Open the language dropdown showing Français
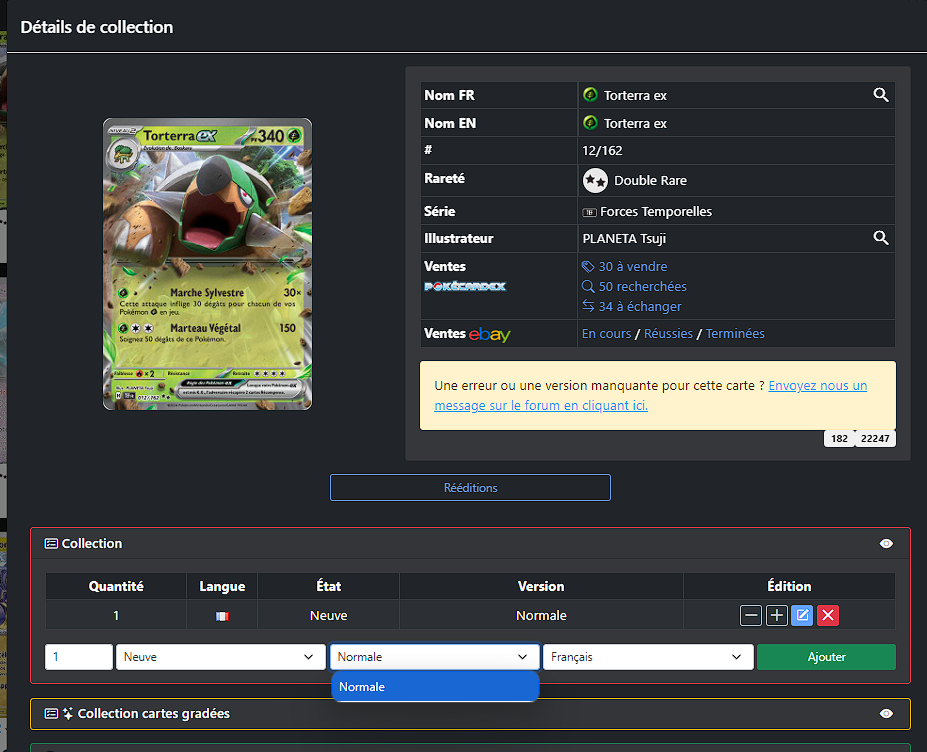This screenshot has width=927, height=752. [648, 657]
